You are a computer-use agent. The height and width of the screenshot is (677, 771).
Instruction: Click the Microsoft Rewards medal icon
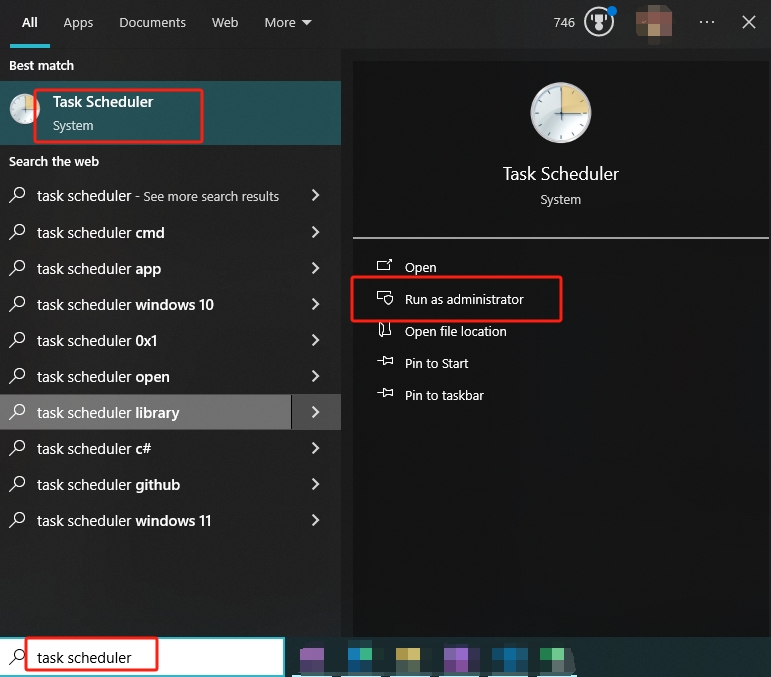click(599, 22)
